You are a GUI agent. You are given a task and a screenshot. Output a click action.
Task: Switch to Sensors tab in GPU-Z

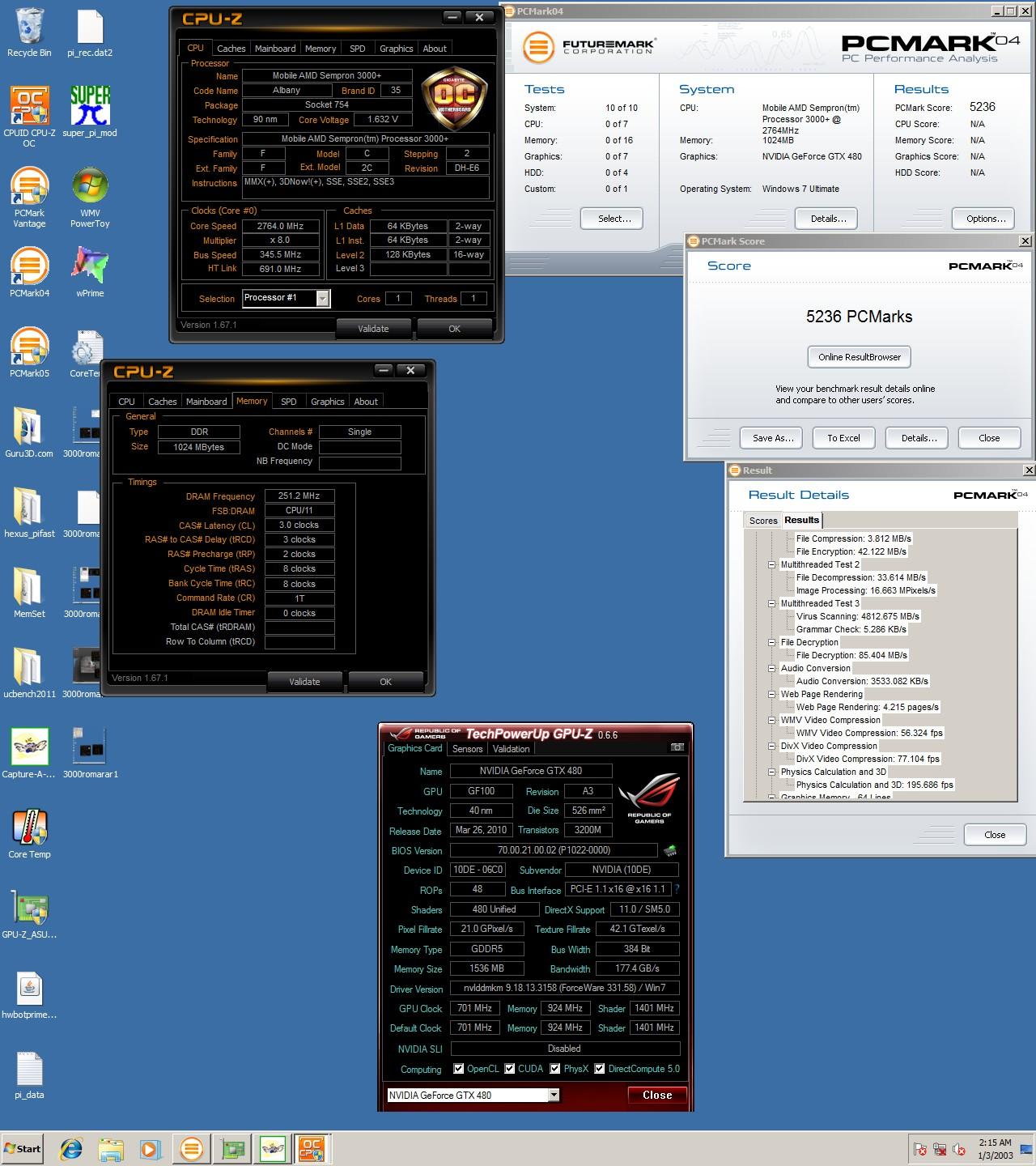(x=468, y=749)
